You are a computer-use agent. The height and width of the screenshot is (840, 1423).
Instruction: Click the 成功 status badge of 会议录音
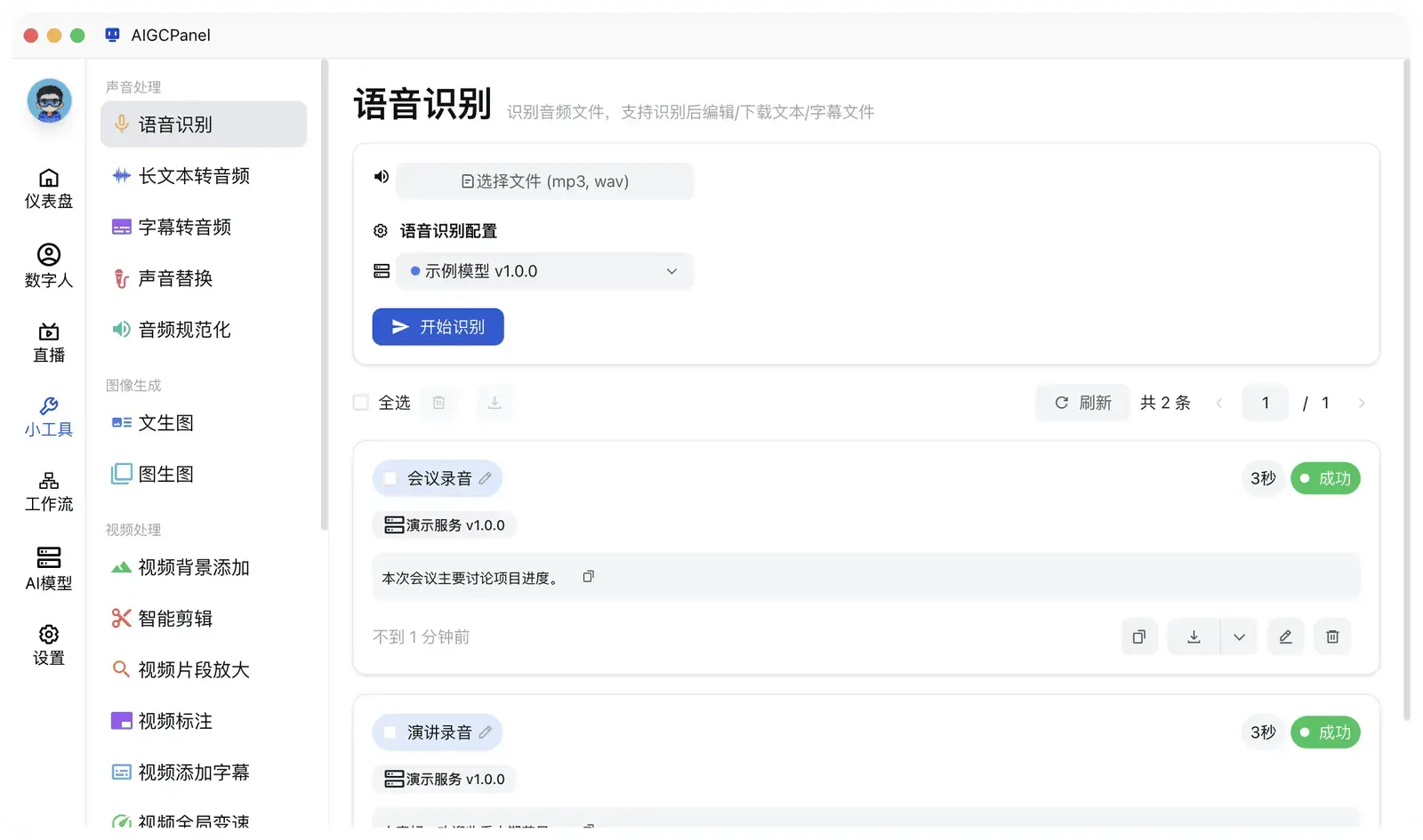(x=1326, y=478)
